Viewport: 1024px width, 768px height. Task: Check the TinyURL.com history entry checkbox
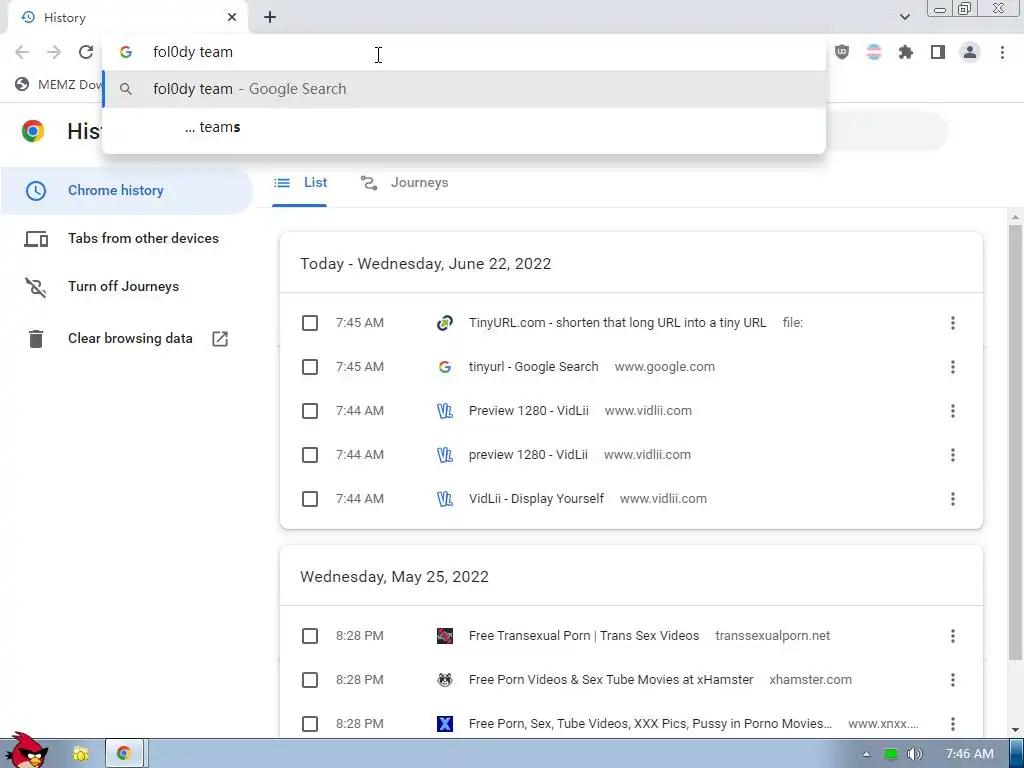pos(310,323)
